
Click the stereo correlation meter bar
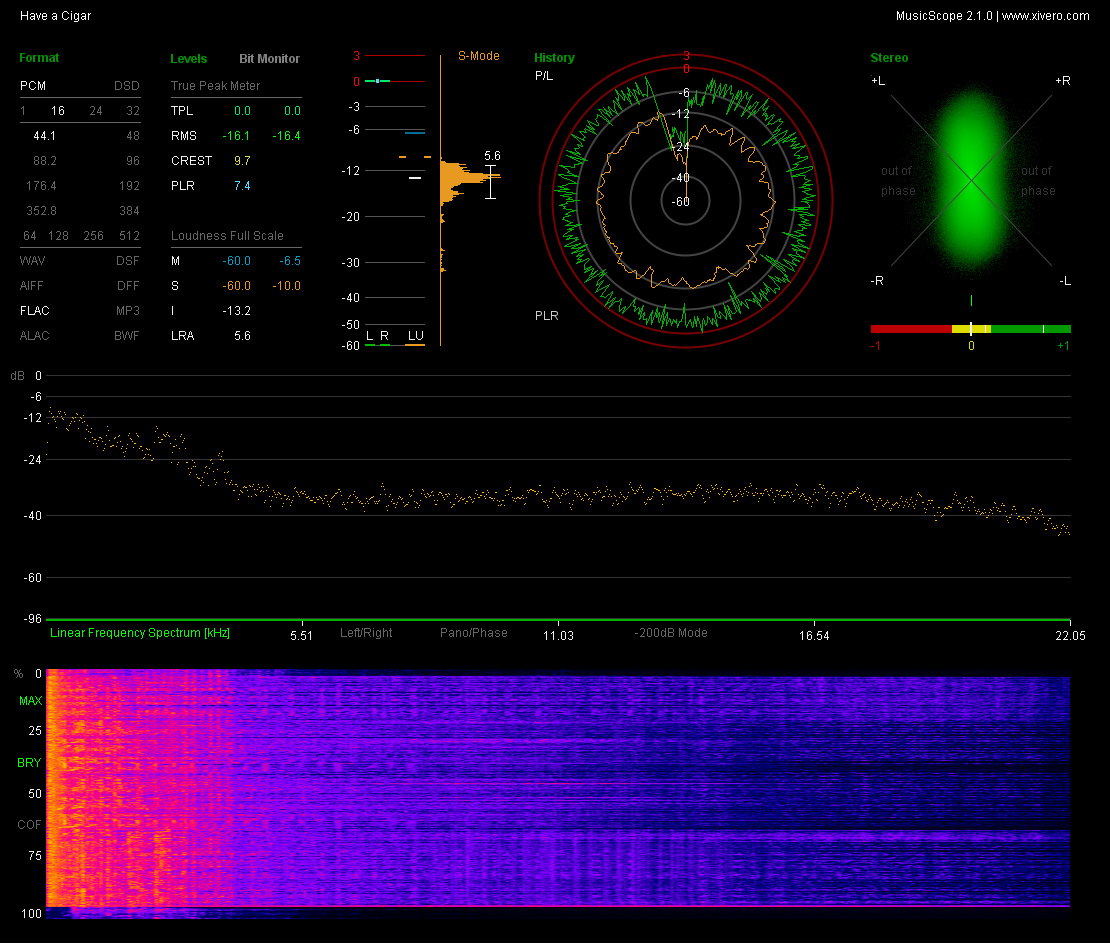coord(970,328)
